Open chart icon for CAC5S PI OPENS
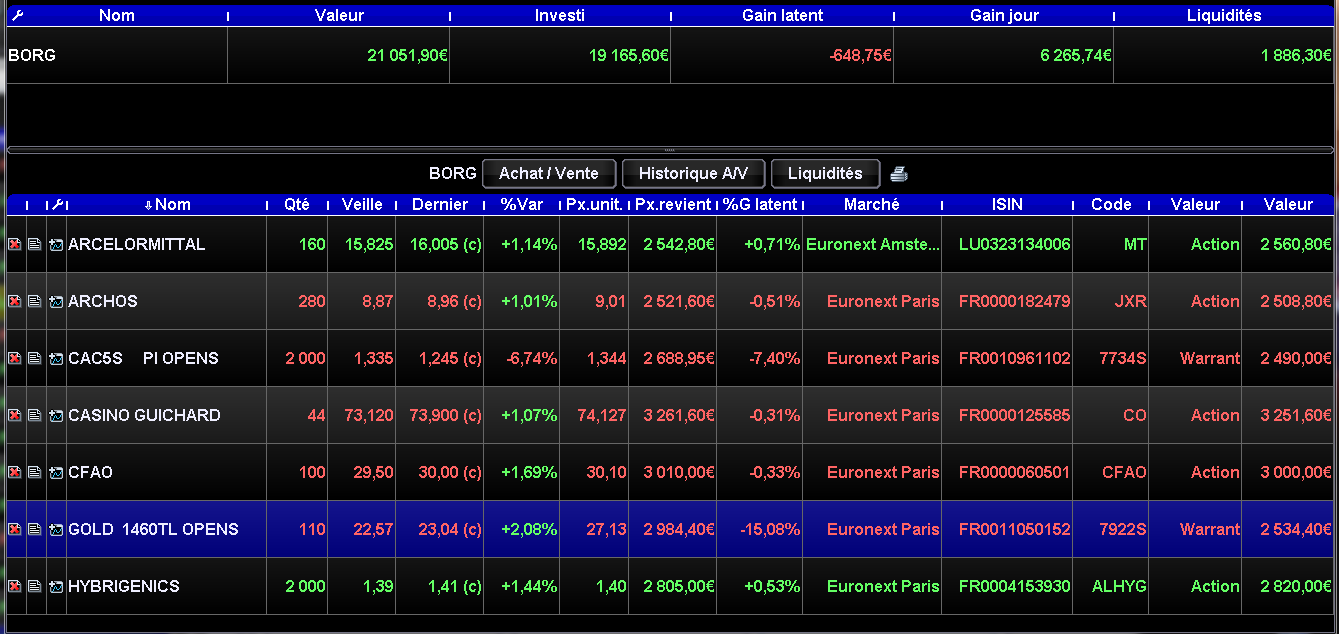 pyautogui.click(x=56, y=359)
